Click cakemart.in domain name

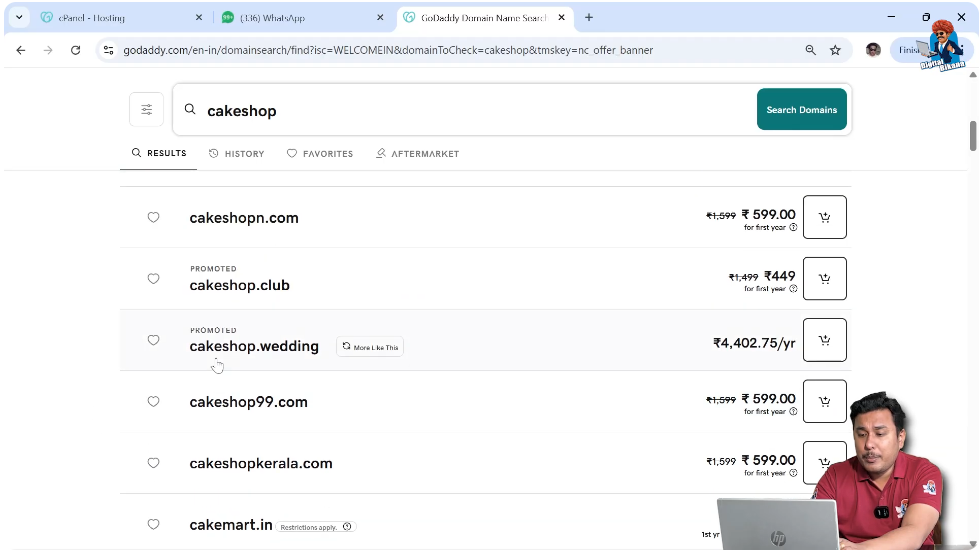pos(231,524)
